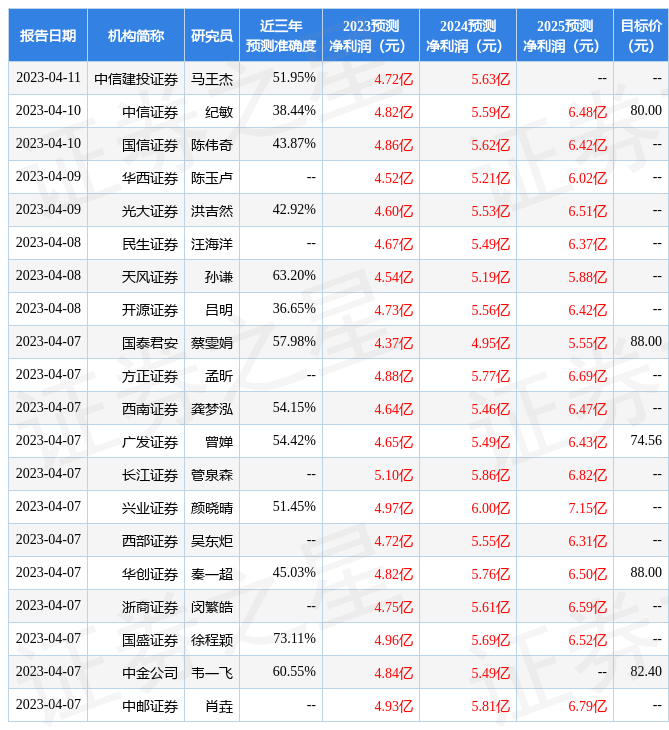Screen dimensions: 669x730
Task: Click the 6.00亿 2024 forecast
Action: 490,508
